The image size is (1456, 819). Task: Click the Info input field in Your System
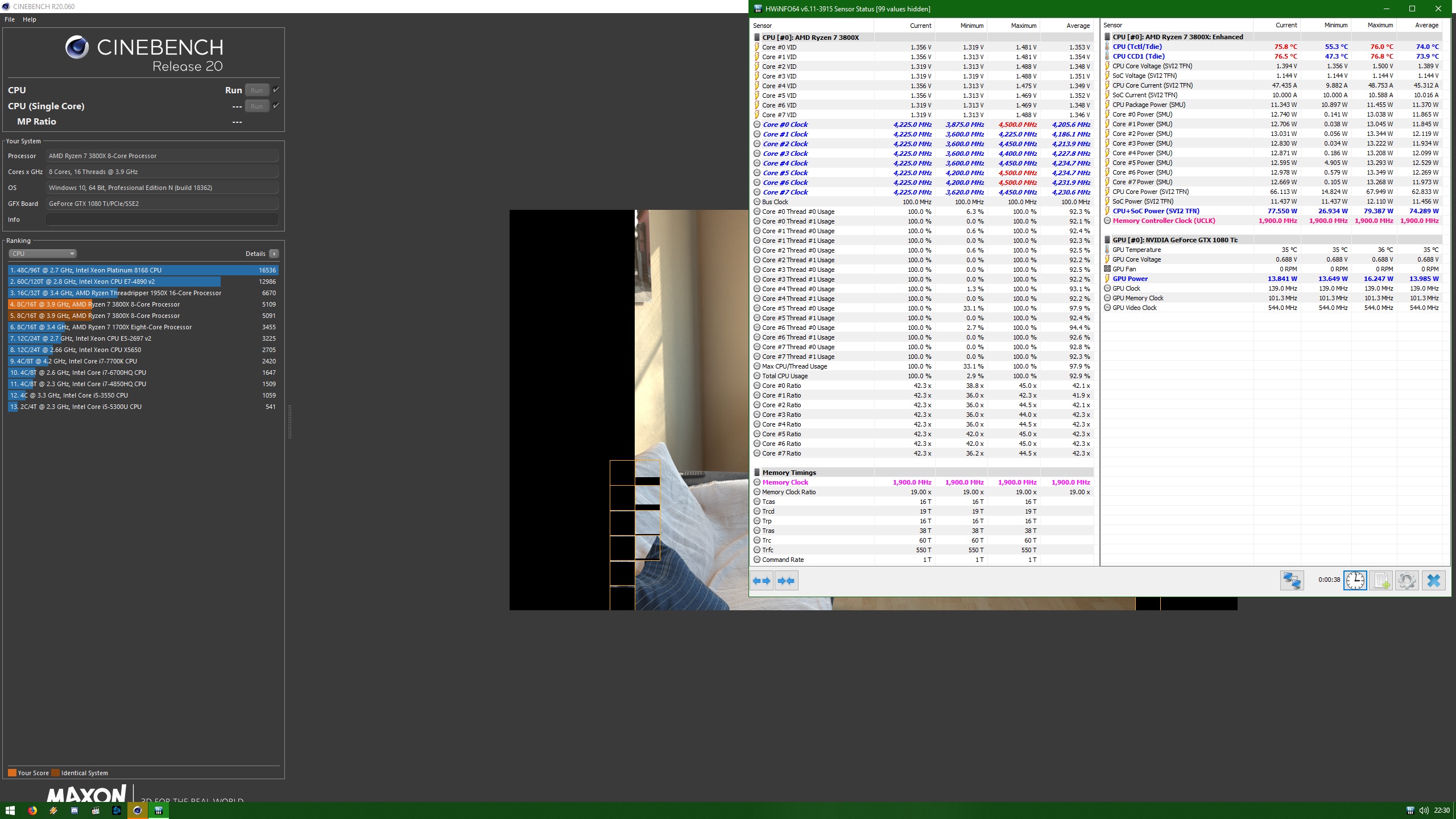[162, 220]
